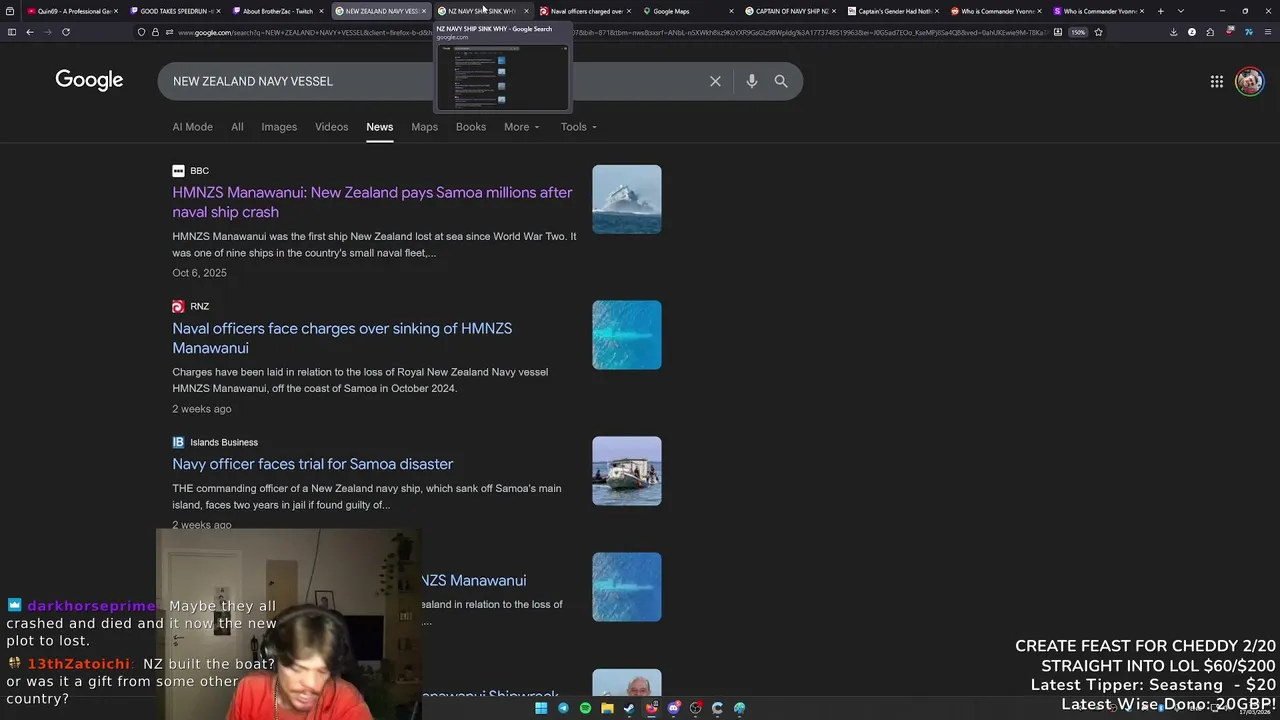Switch to Captain's Gender Had Nothing browser tab
The width and height of the screenshot is (1280, 720).
(x=891, y=11)
